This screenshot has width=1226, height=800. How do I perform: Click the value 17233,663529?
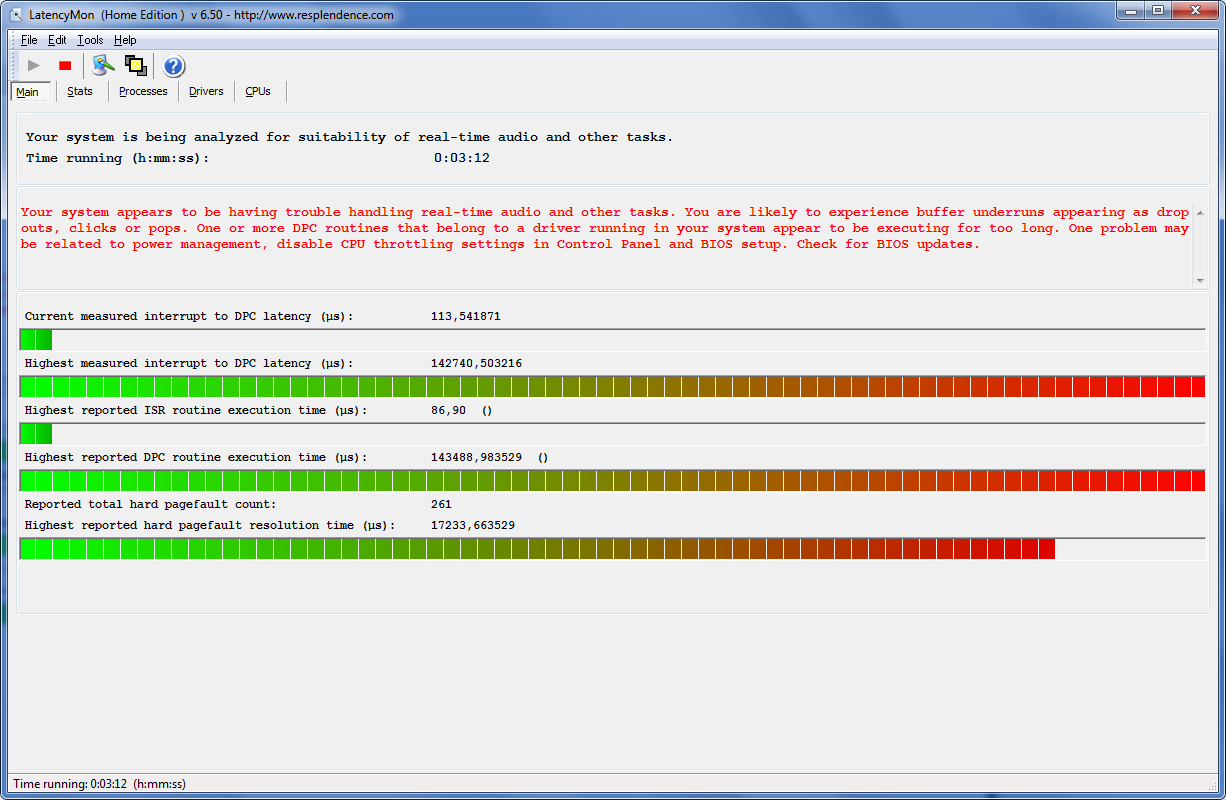tap(473, 525)
